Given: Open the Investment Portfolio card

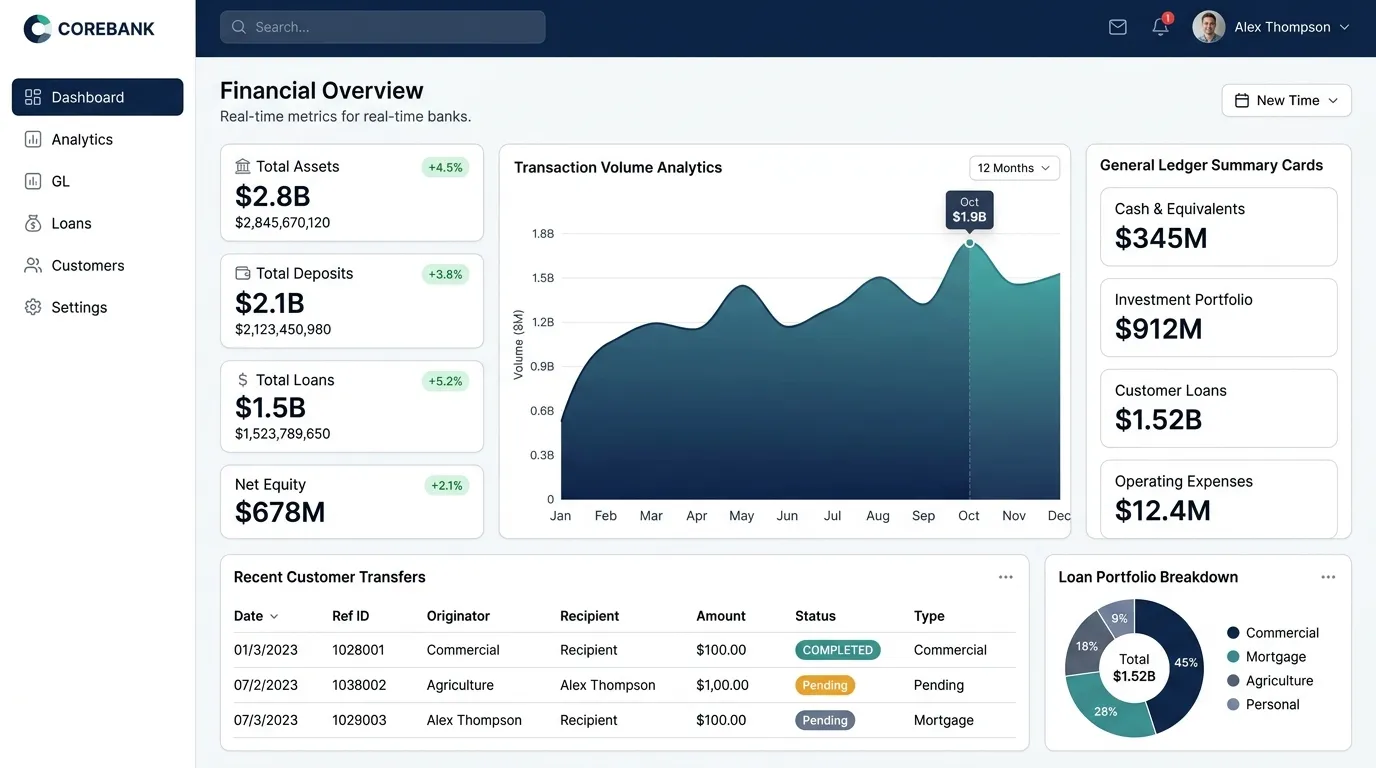Looking at the screenshot, I should 1219,317.
